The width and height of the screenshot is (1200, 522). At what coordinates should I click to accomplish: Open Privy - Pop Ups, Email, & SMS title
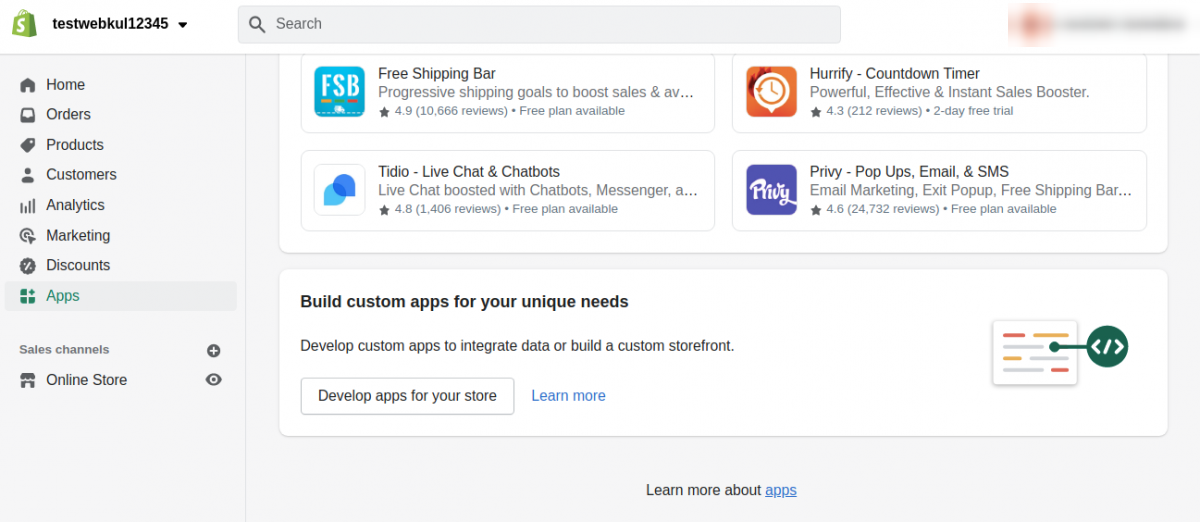[x=909, y=172]
